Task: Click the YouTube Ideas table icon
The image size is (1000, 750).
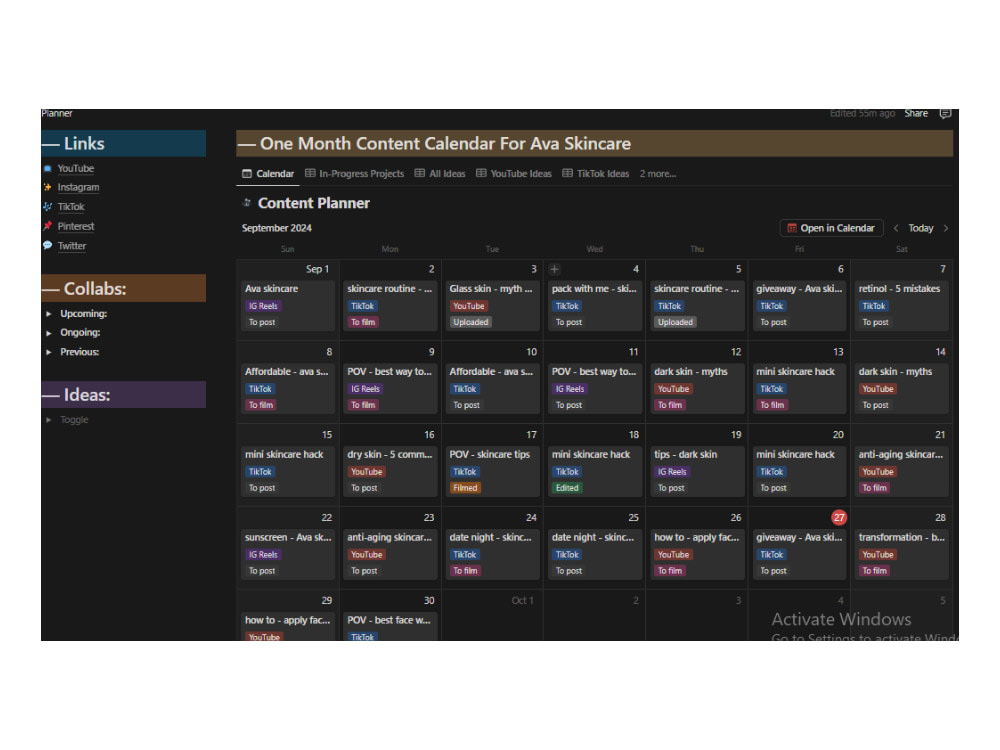Action: coord(481,173)
